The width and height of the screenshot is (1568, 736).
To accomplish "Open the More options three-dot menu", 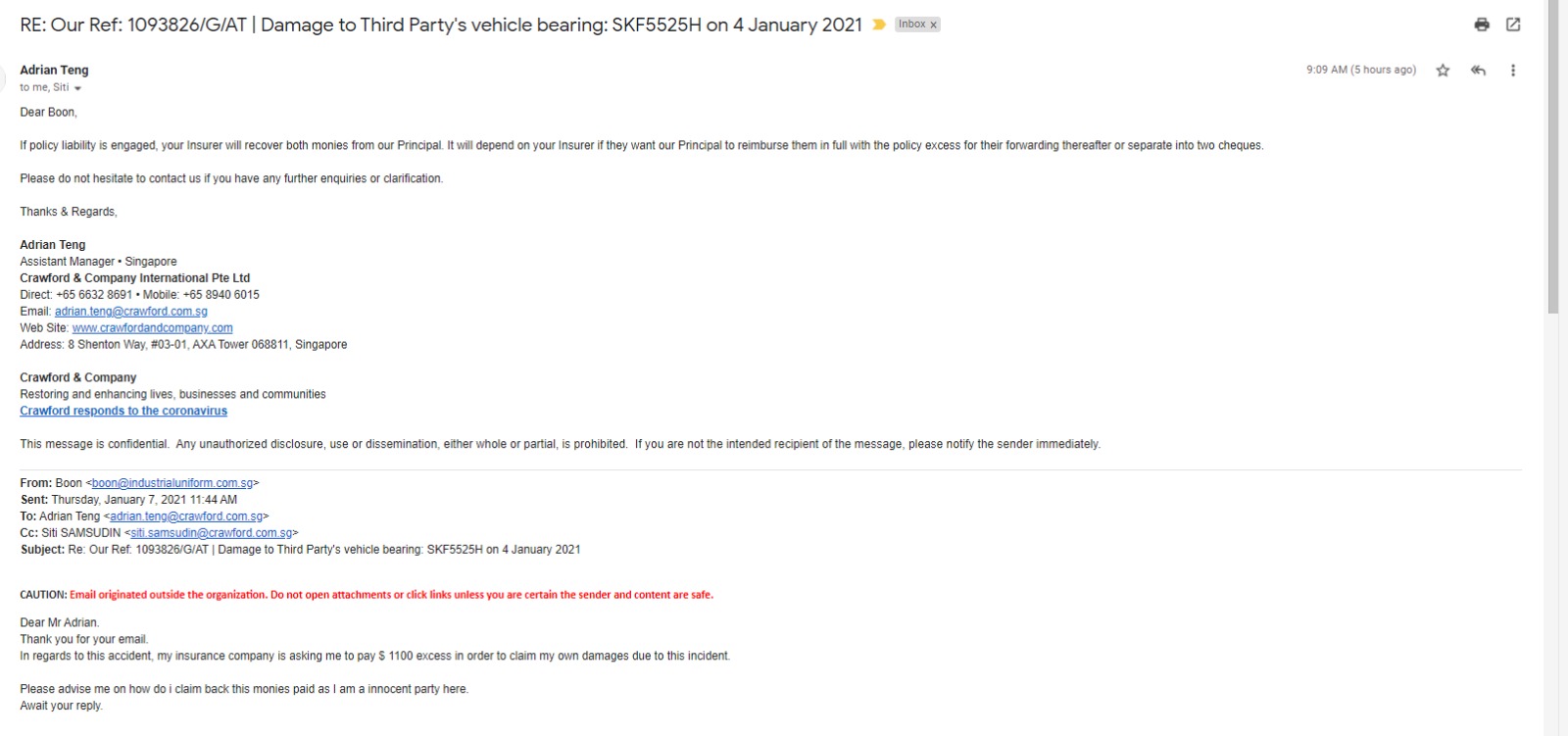I will click(1513, 71).
